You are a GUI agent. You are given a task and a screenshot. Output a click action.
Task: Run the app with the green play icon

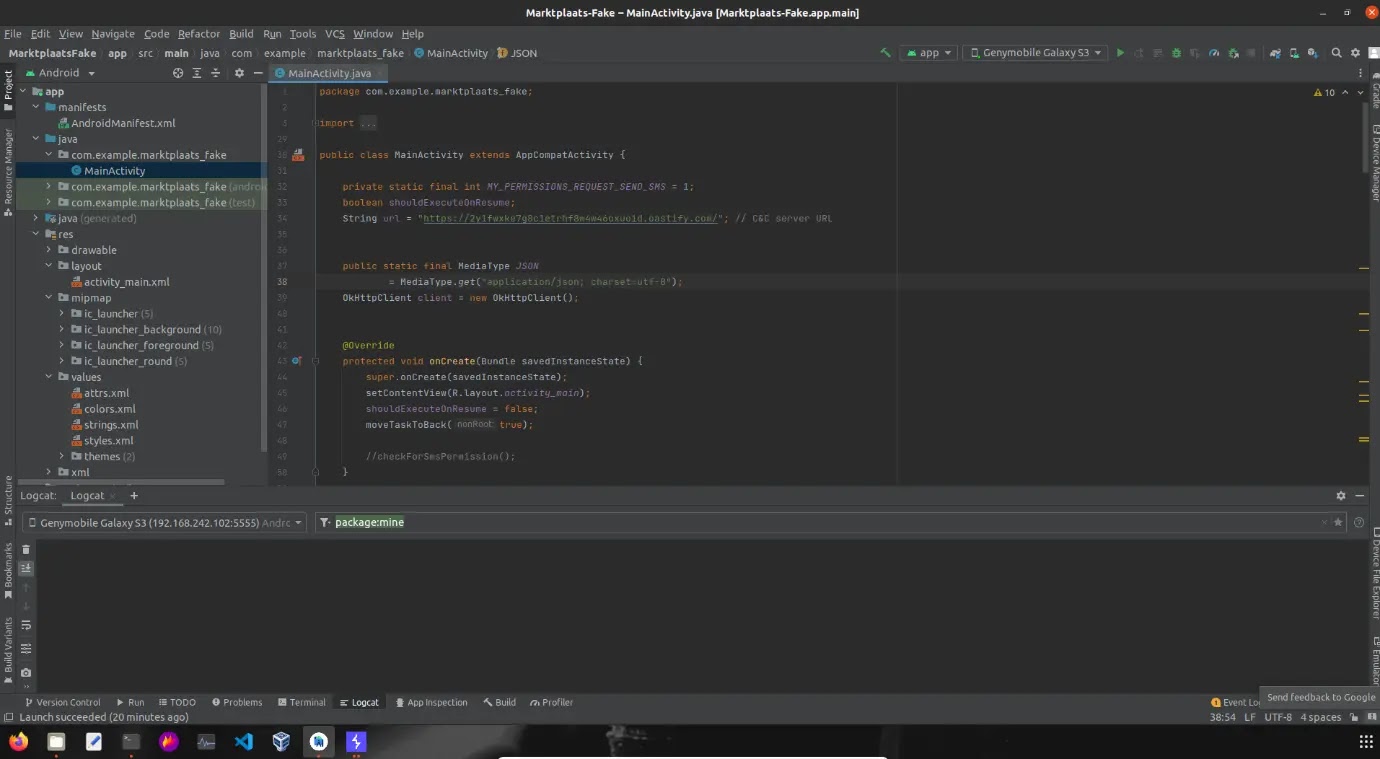click(1120, 53)
